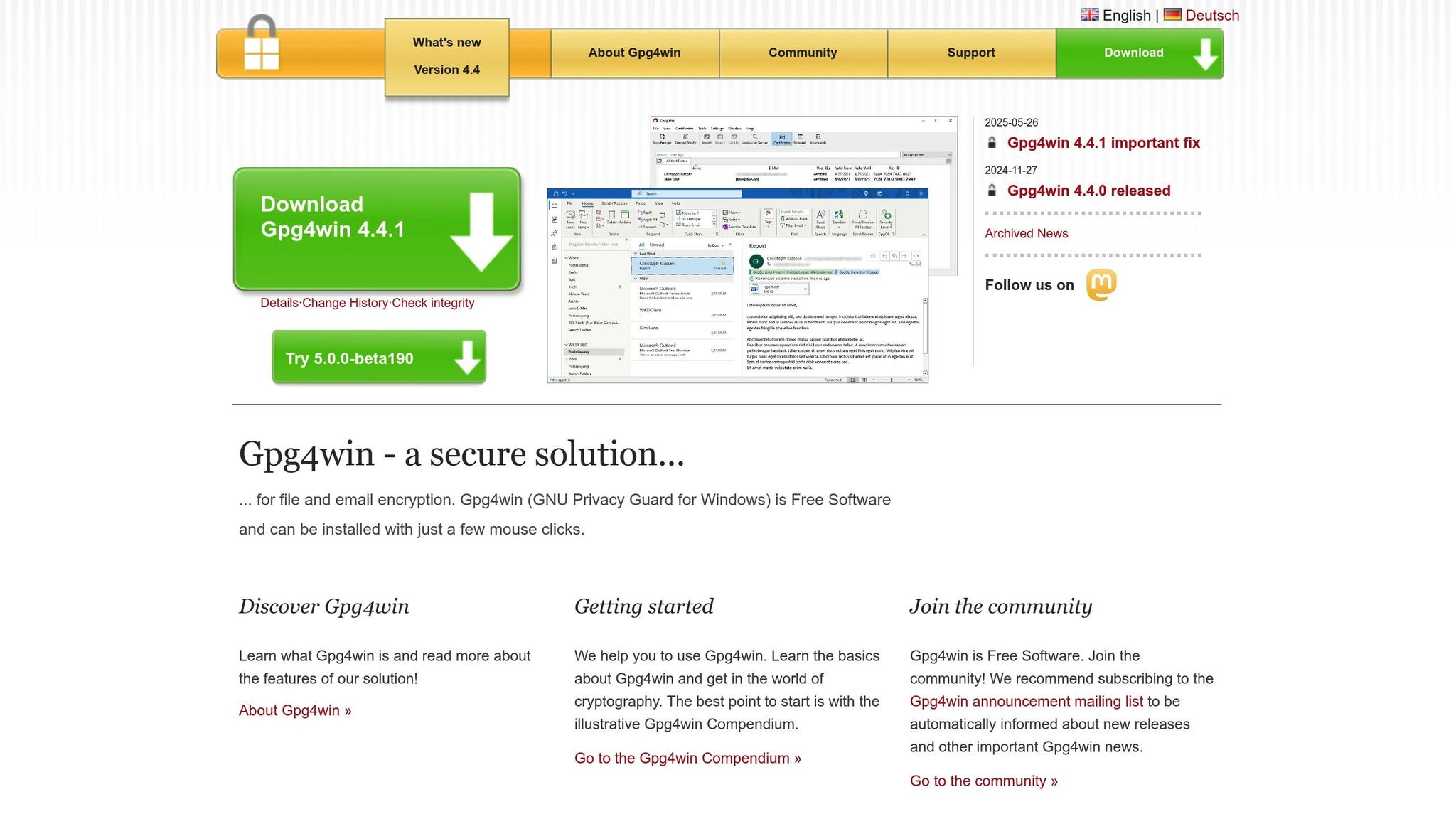The height and width of the screenshot is (819, 1456).
Task: Go to the Gpg4win Compendium link
Action: point(687,758)
